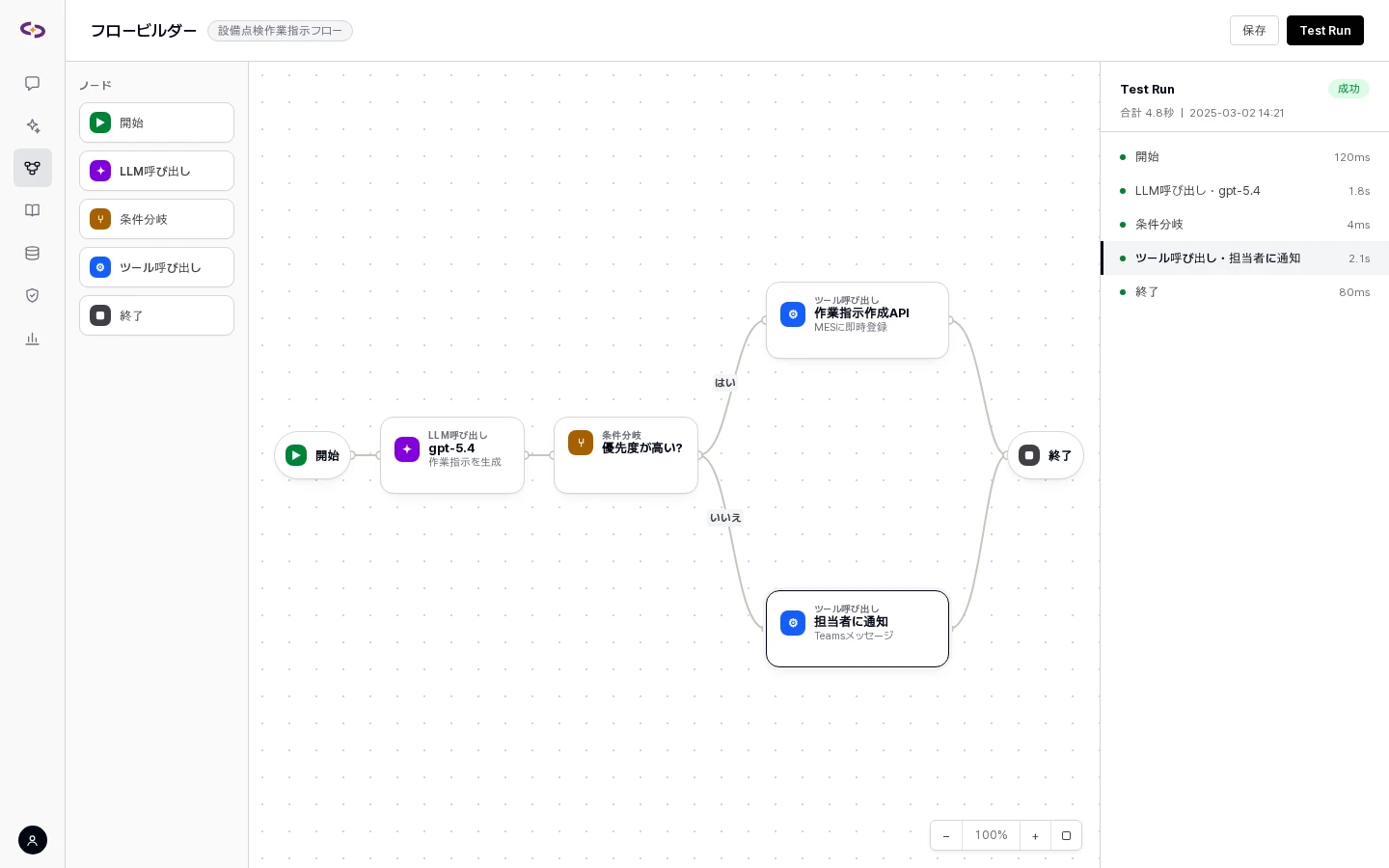Click the いいえ edge label

(725, 518)
